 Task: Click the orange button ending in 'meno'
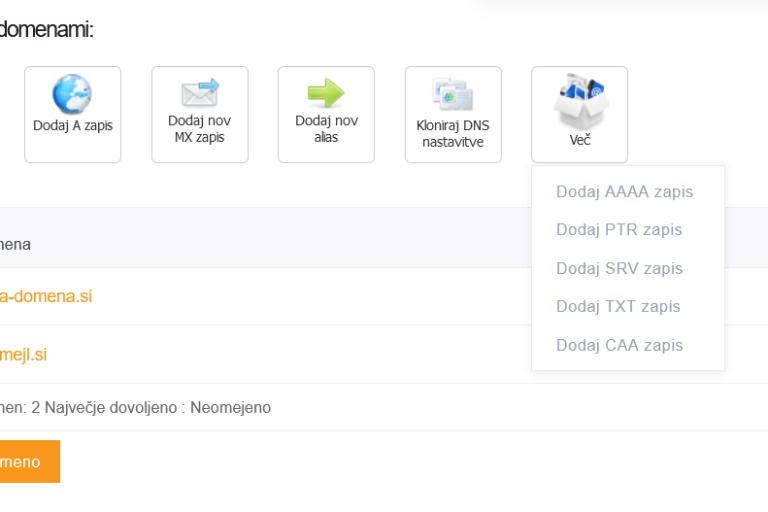click(x=30, y=462)
